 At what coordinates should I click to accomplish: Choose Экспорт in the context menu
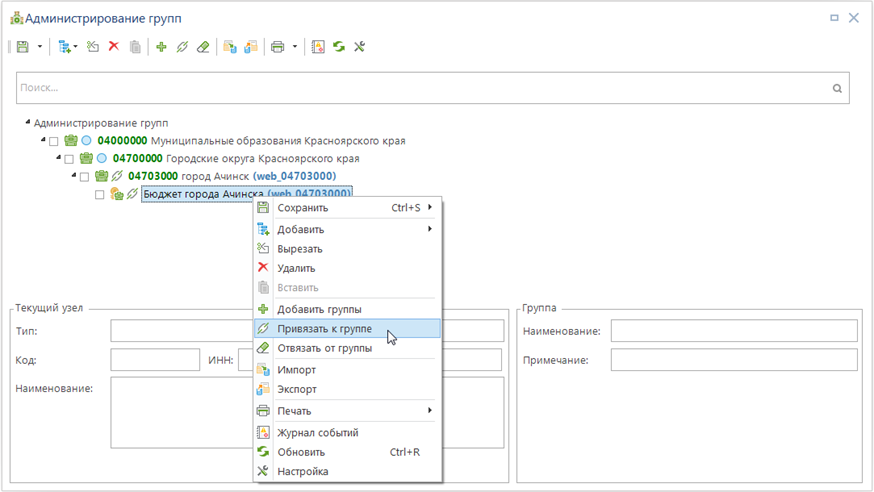[347, 389]
